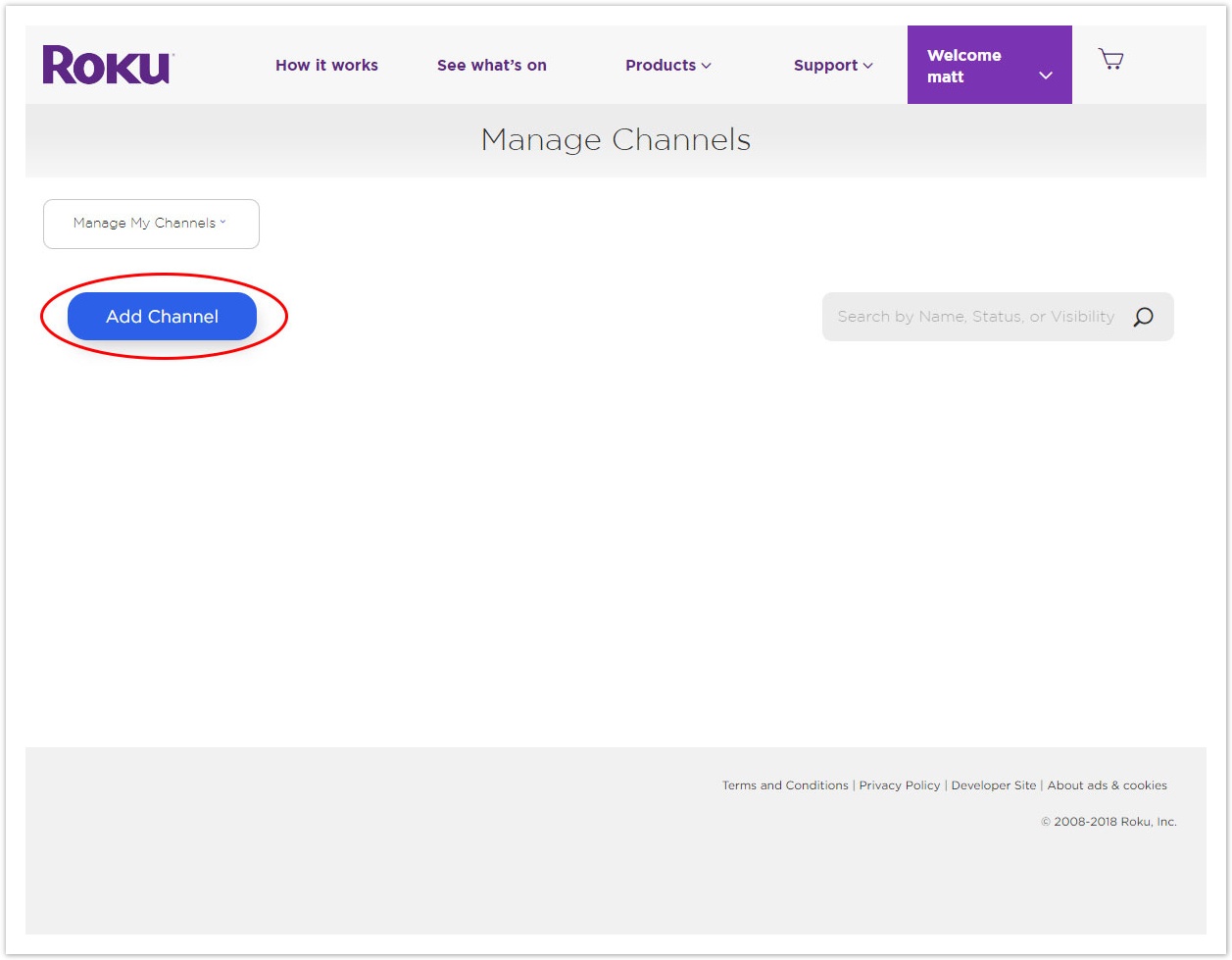Open the Privacy Policy link
The height and width of the screenshot is (960, 1232).
pyautogui.click(x=900, y=785)
